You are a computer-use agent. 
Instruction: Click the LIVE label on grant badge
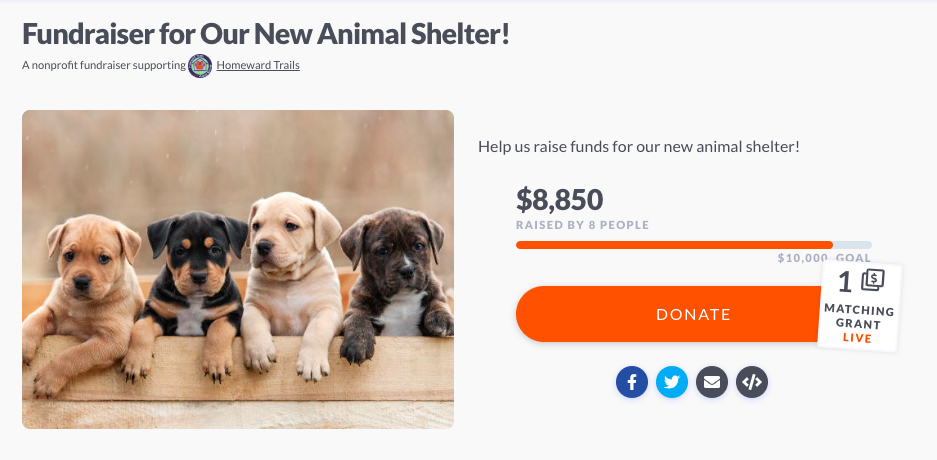point(858,338)
